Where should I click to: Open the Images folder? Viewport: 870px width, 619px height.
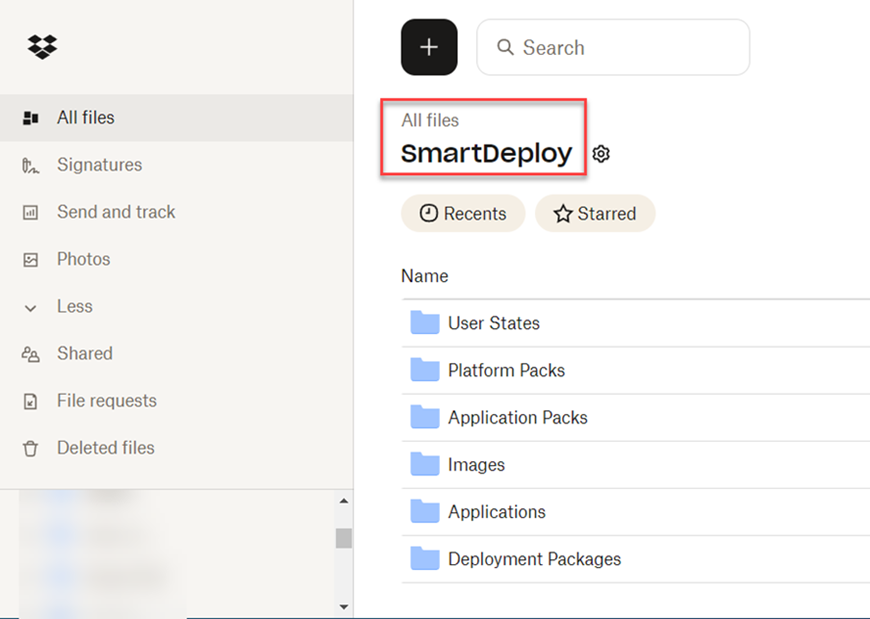click(477, 464)
